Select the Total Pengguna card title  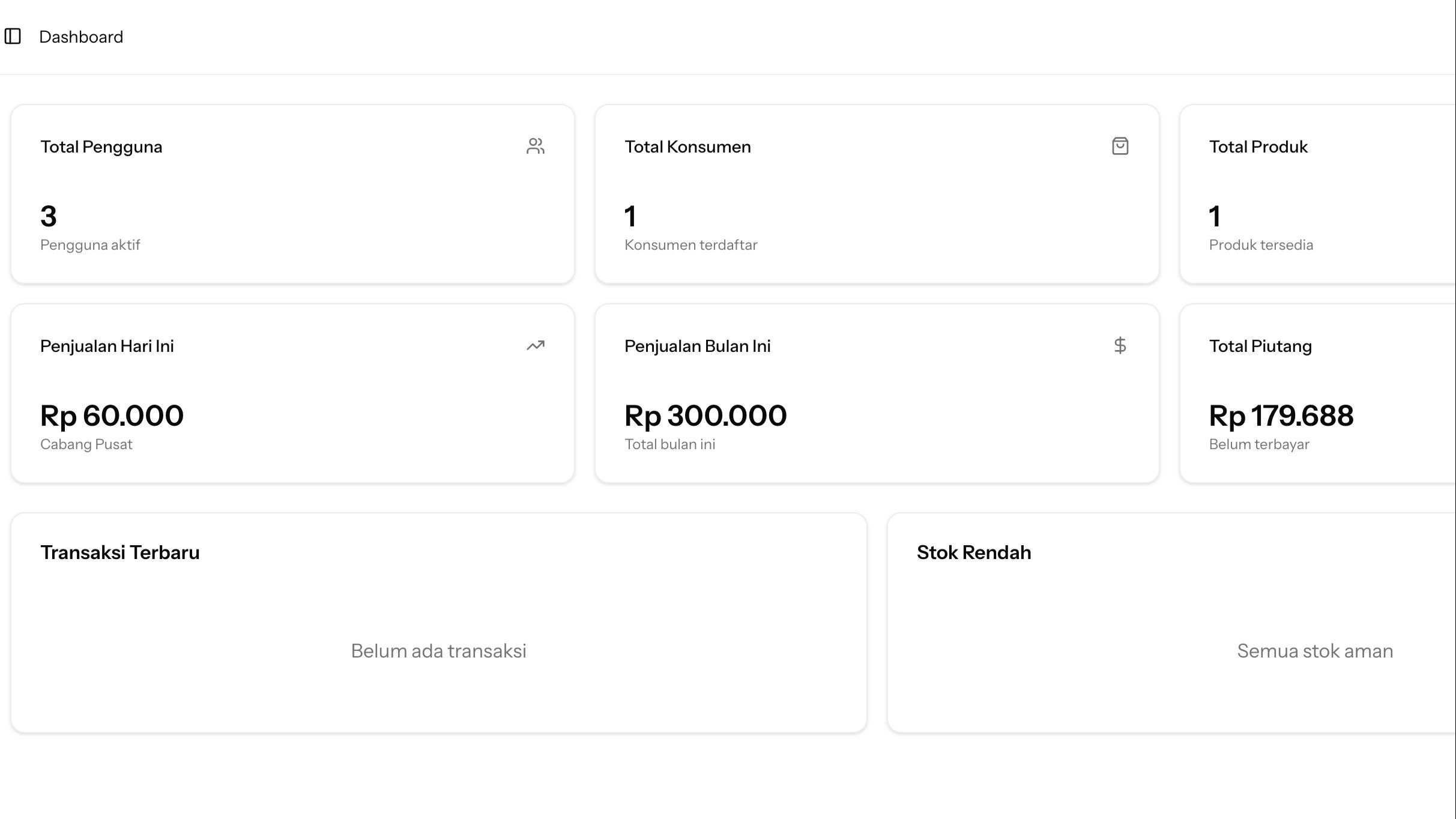point(101,147)
